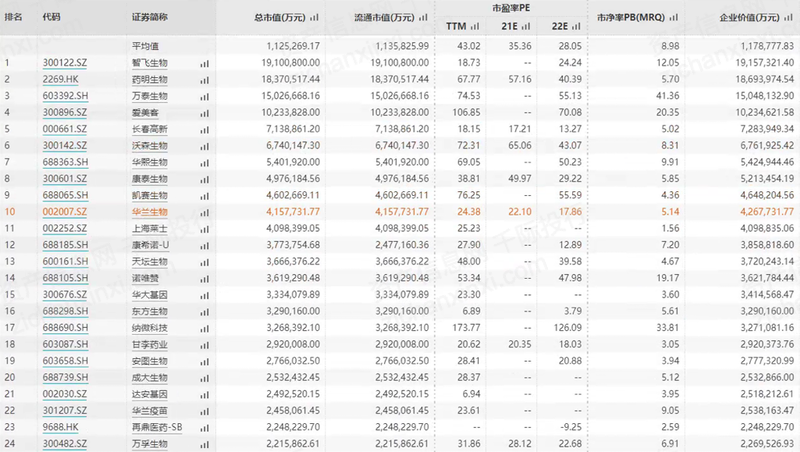Click the chart icon beside 市净率PB(MRQ) header
This screenshot has height=452, width=800.
[x=673, y=17]
